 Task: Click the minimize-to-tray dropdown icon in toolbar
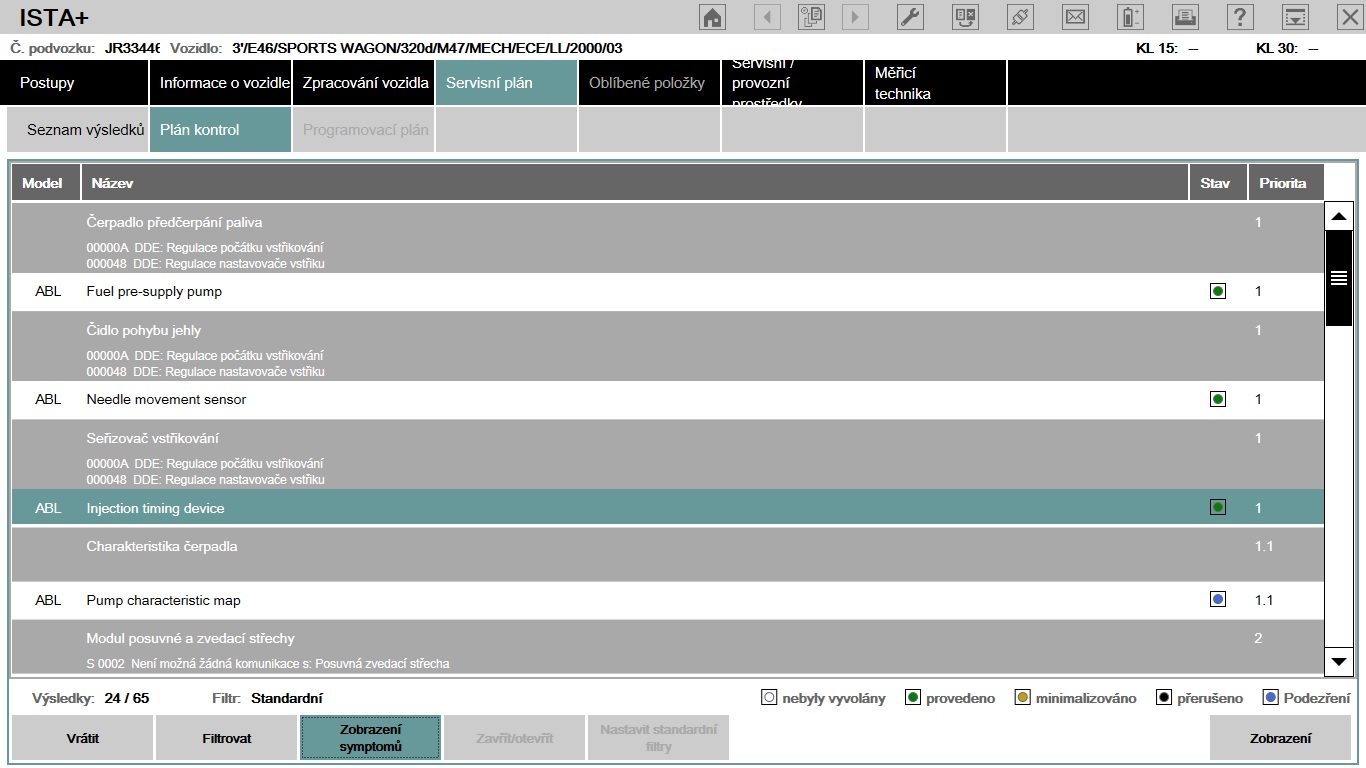pyautogui.click(x=1295, y=17)
